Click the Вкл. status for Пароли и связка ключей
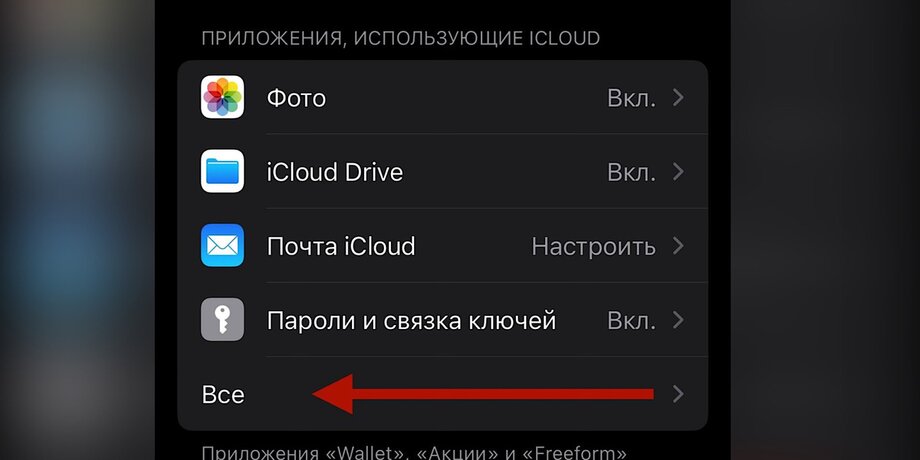This screenshot has width=920, height=460. point(631,321)
